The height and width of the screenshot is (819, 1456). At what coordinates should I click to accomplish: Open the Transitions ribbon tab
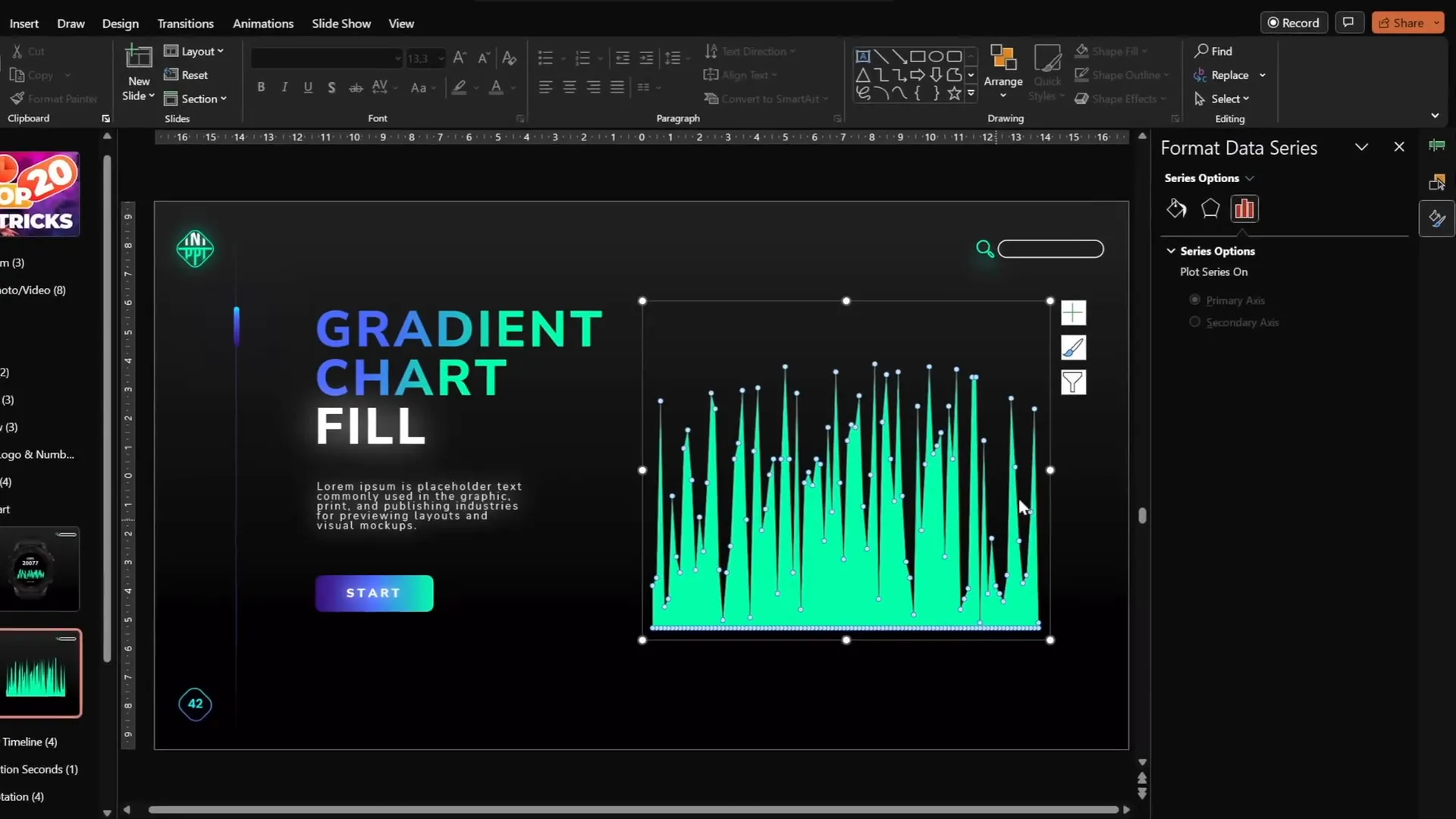(186, 24)
